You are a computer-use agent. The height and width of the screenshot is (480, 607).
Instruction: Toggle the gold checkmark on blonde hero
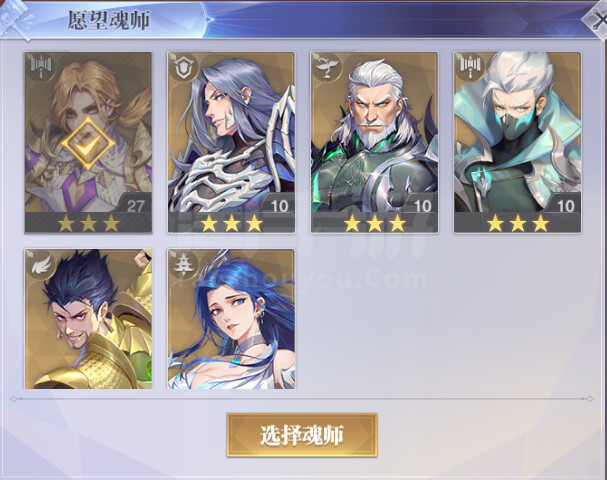point(88,144)
